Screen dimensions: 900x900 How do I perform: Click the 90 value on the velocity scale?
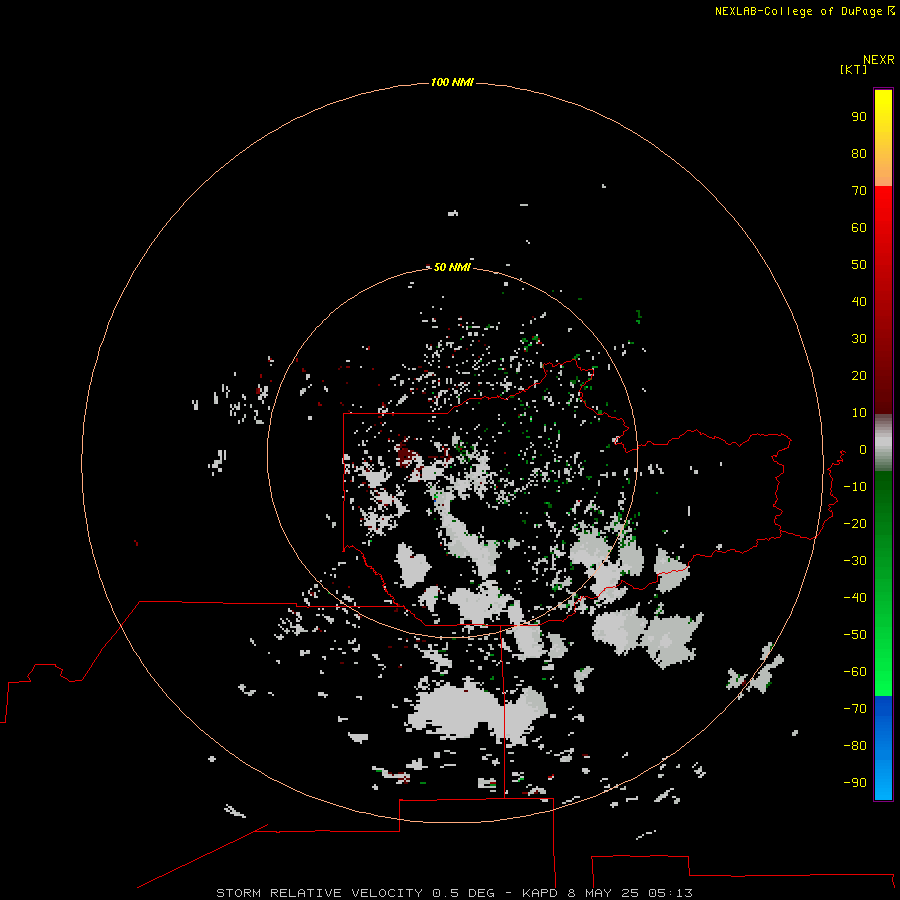pyautogui.click(x=859, y=117)
